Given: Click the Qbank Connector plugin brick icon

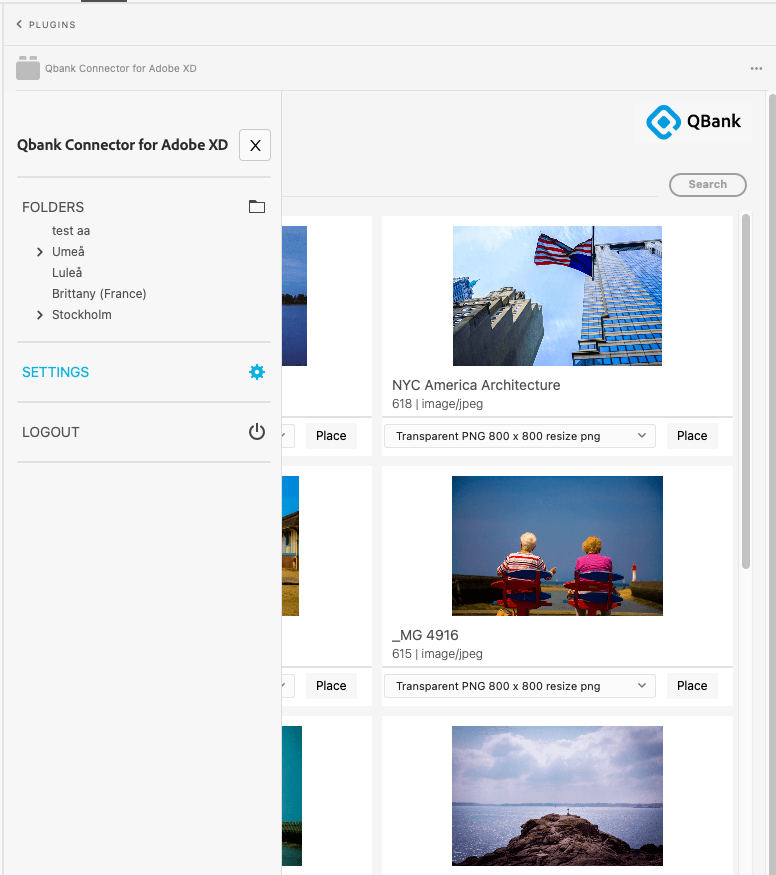Looking at the screenshot, I should click(28, 68).
